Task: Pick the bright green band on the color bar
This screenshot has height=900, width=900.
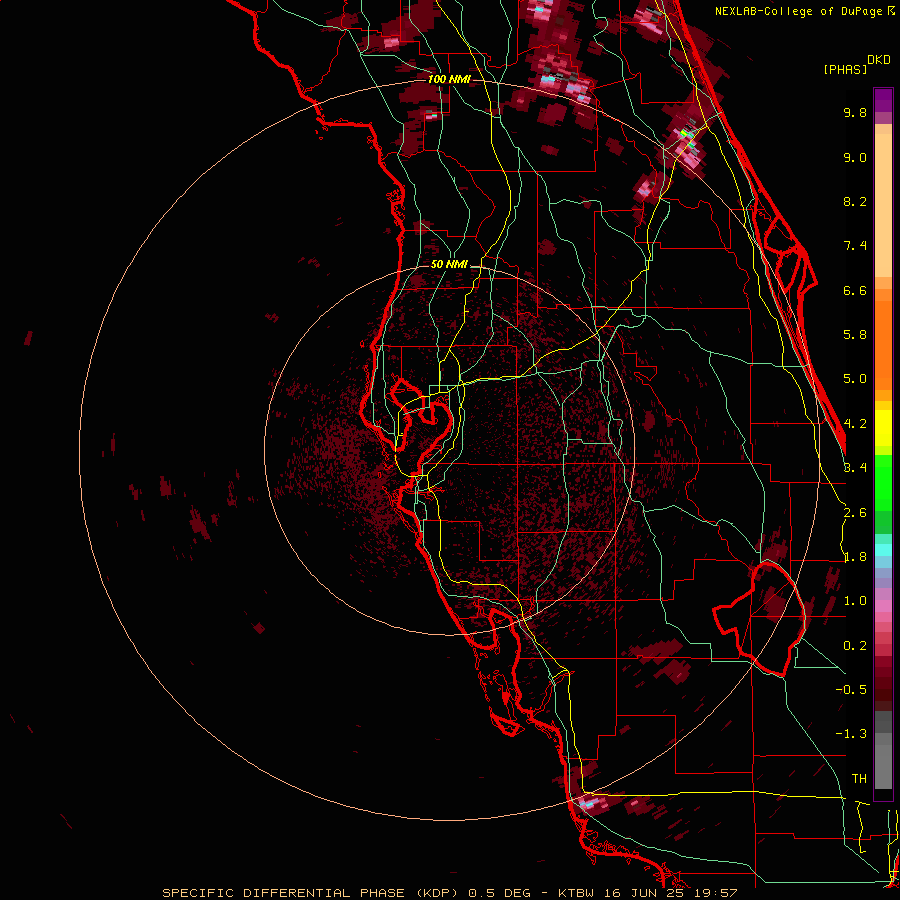Action: click(x=883, y=483)
